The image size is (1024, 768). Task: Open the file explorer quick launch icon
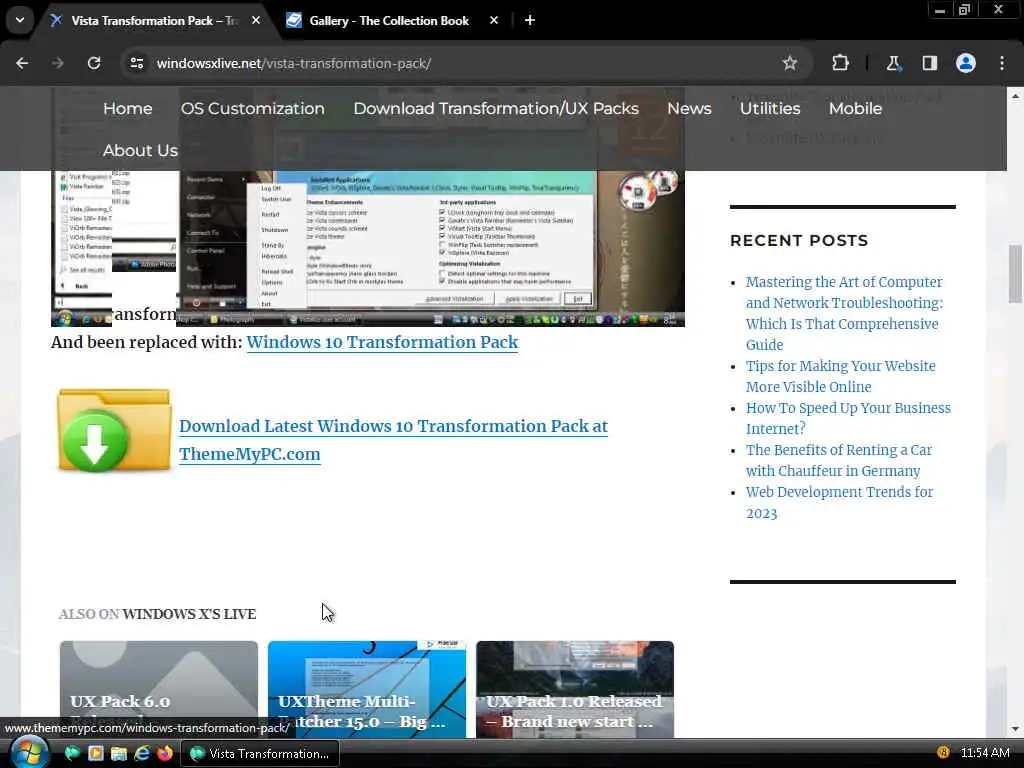tap(119, 754)
